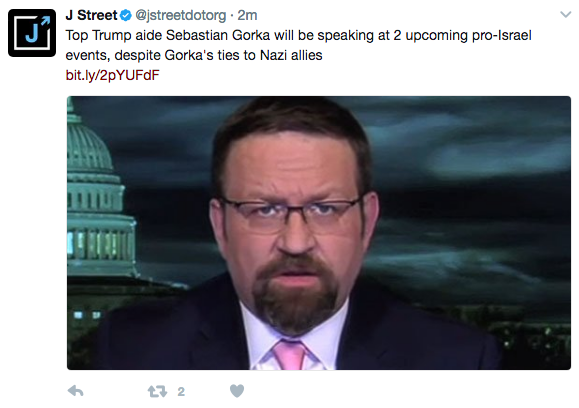Like the tweet with the heart icon
The width and height of the screenshot is (579, 408).
237,391
